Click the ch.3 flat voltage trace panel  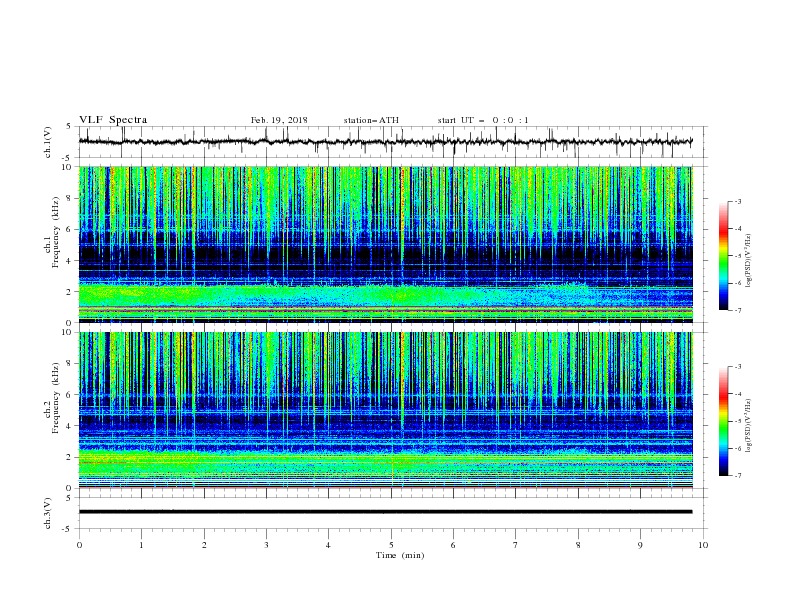click(392, 513)
